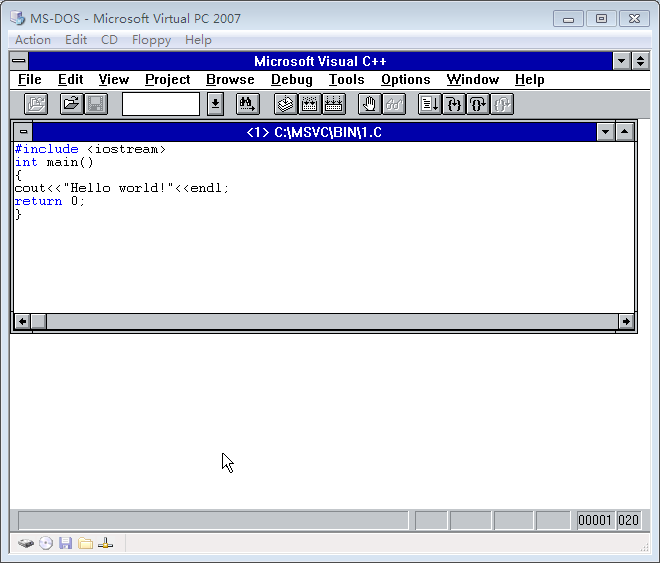Open the find text dropdown arrow
This screenshot has height=563, width=660.
(215, 104)
